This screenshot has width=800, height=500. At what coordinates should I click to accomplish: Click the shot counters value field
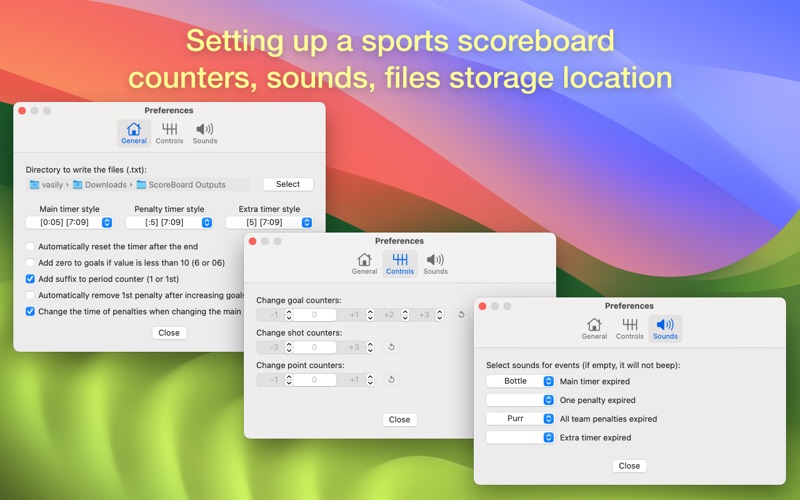click(x=314, y=347)
